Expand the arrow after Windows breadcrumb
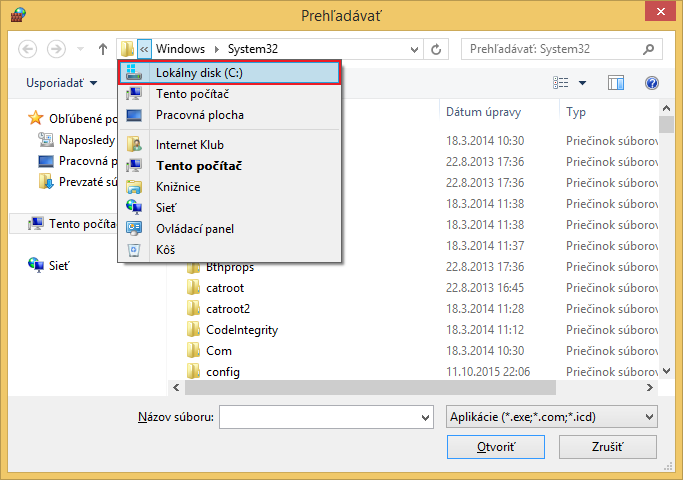The height and width of the screenshot is (480, 683). click(216, 49)
